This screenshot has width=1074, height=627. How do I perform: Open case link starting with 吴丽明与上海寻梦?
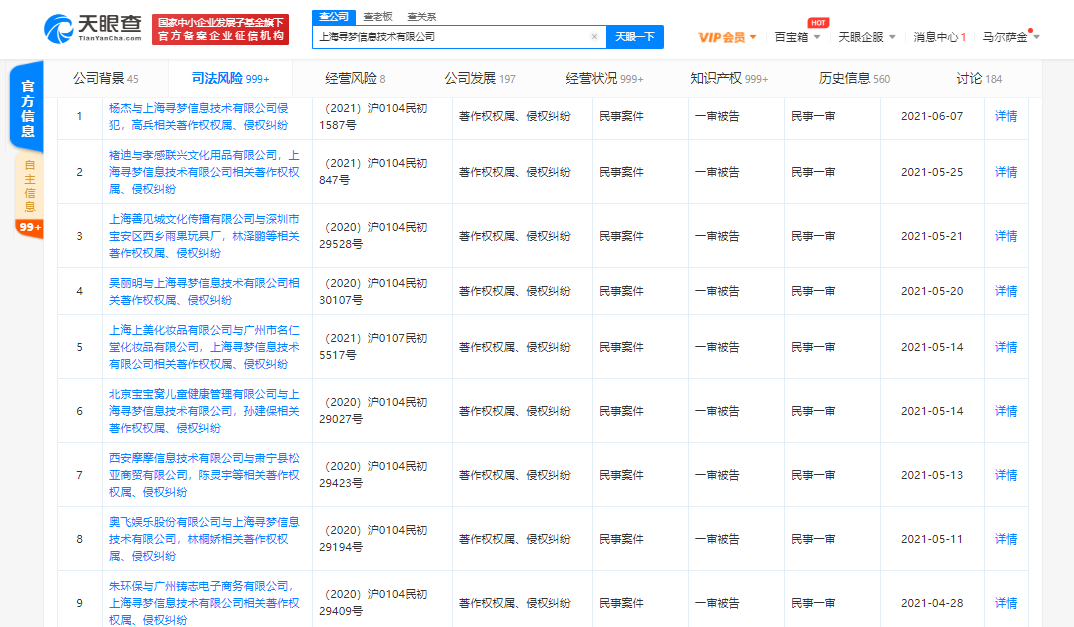click(204, 291)
